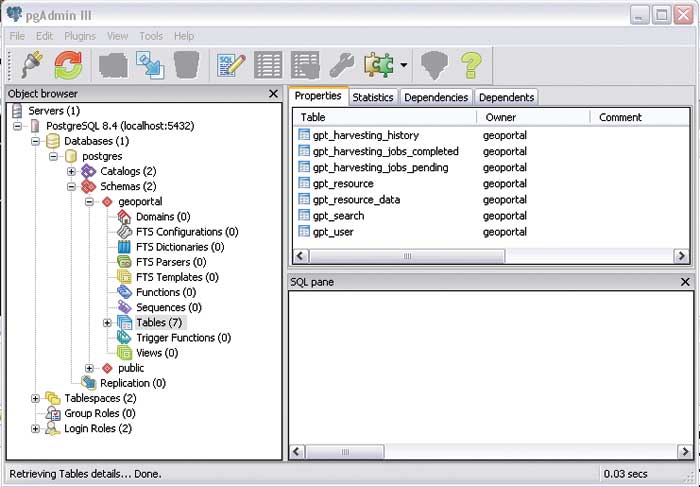700x487 pixels.
Task: Expand the Login Roles (2) node
Action: [35, 429]
